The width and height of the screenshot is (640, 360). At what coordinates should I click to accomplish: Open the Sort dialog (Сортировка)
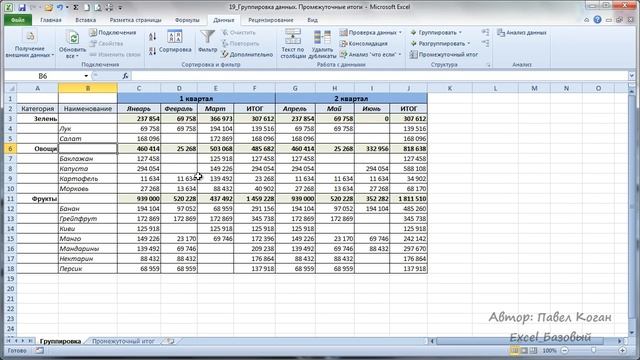(175, 42)
